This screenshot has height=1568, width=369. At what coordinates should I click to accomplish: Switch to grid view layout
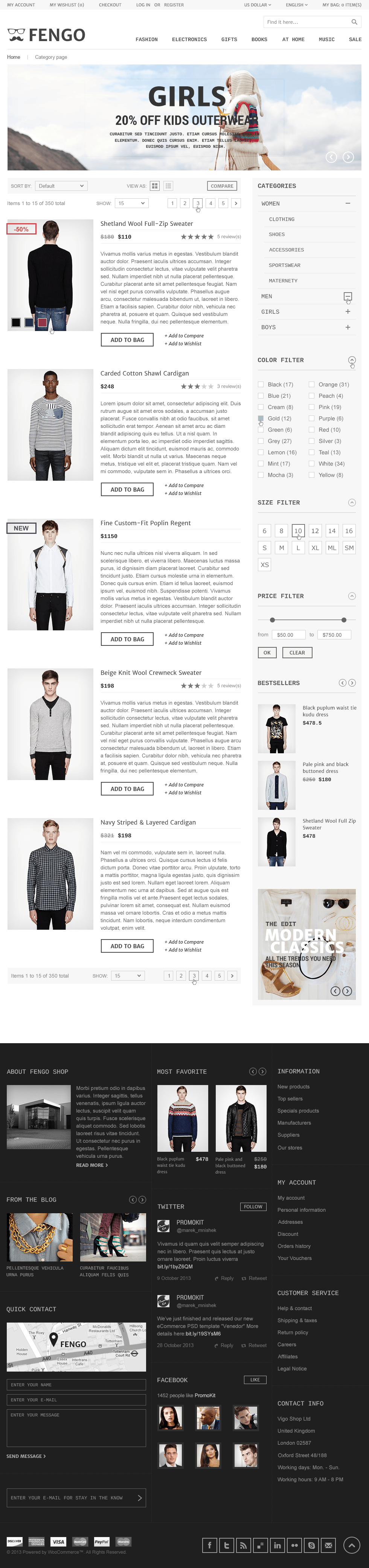click(155, 185)
